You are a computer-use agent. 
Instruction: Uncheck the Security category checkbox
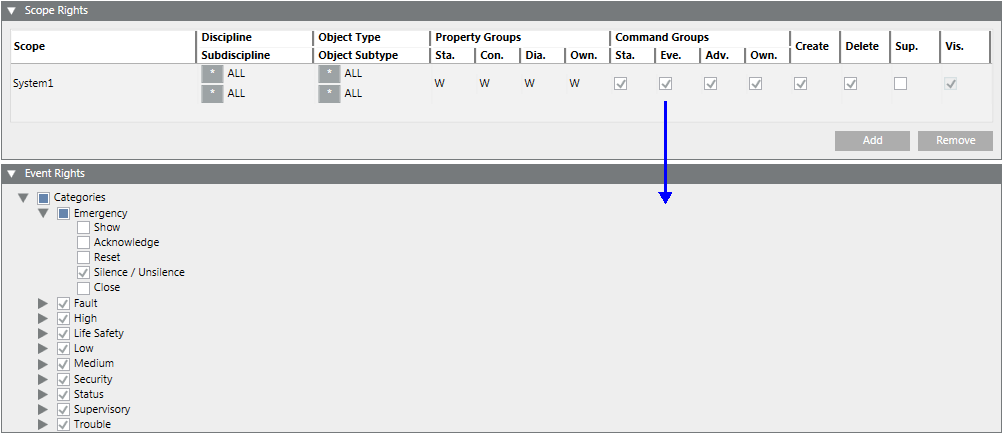point(64,379)
